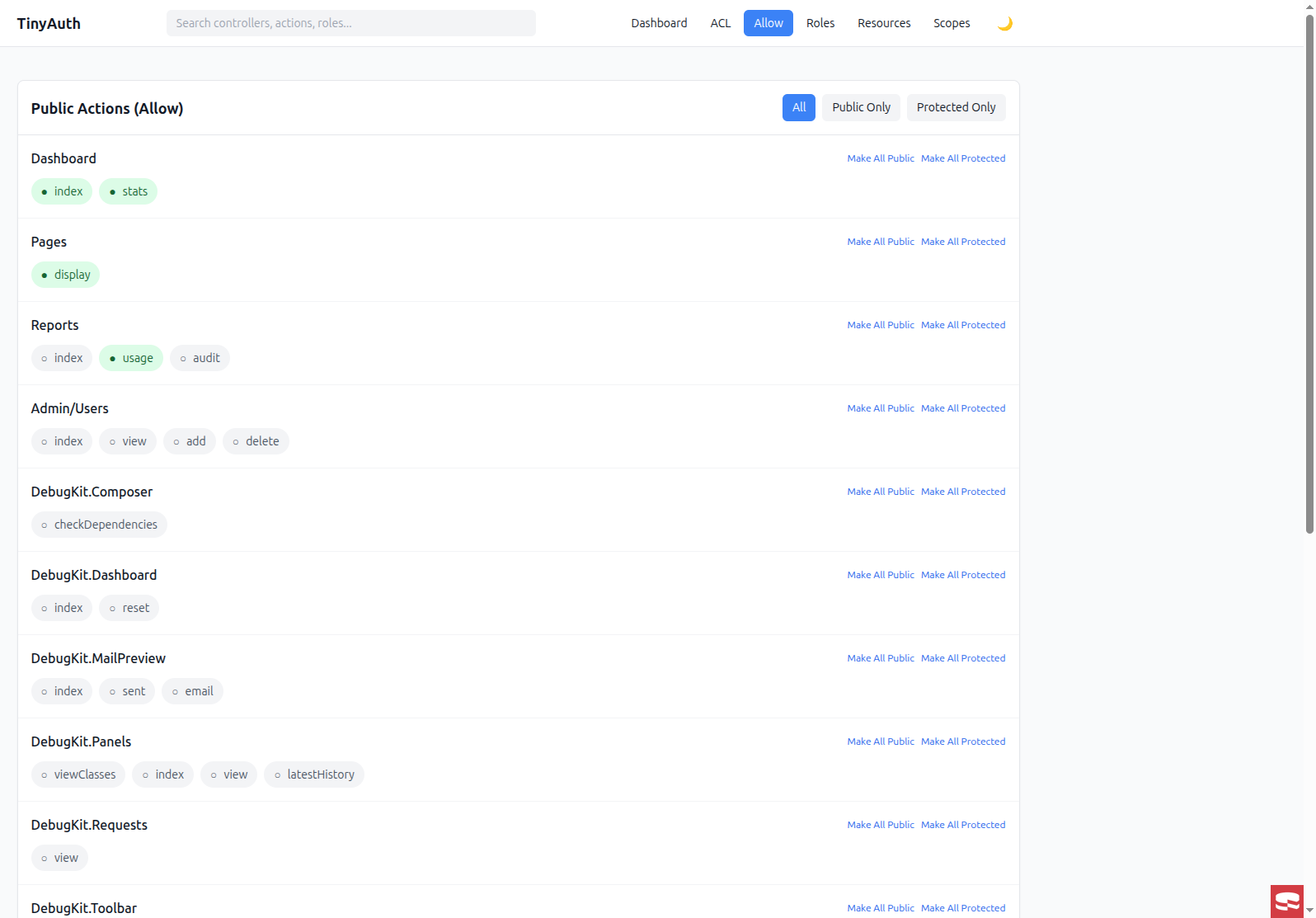Filter by Protected Only
The height and width of the screenshot is (918, 1316).
pyautogui.click(x=956, y=107)
